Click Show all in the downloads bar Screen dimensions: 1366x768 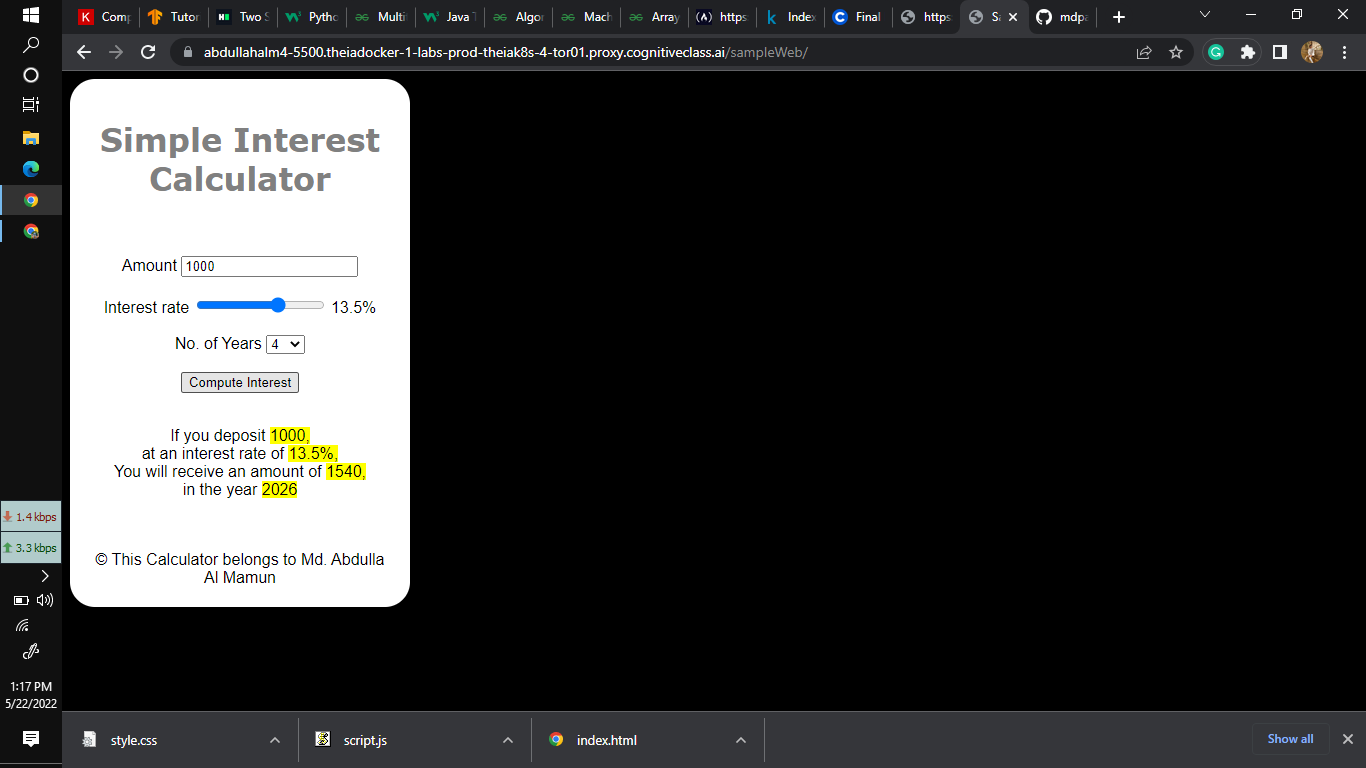click(1290, 738)
